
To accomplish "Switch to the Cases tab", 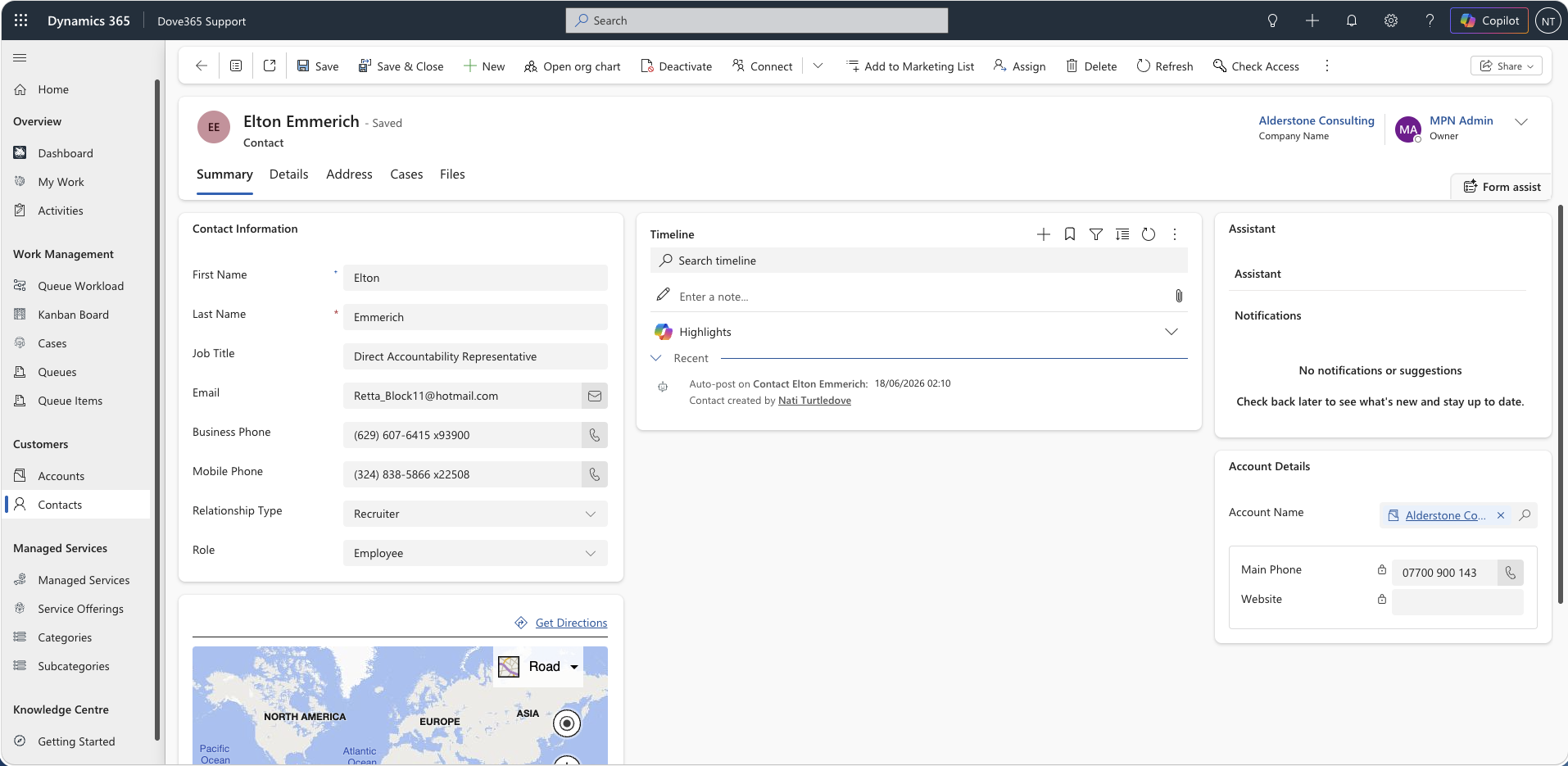I will 406,175.
